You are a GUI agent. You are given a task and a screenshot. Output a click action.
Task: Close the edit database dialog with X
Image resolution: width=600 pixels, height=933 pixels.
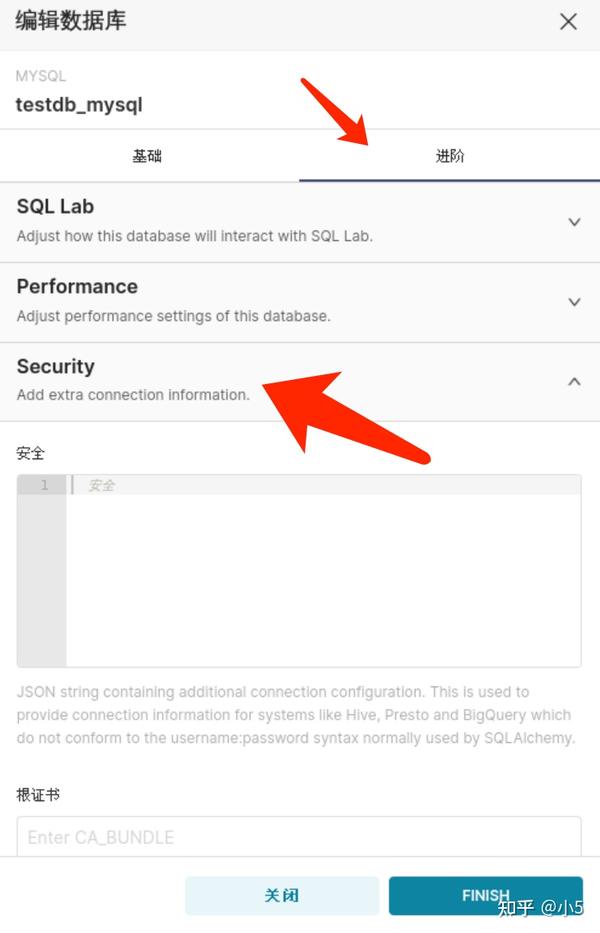tap(568, 21)
